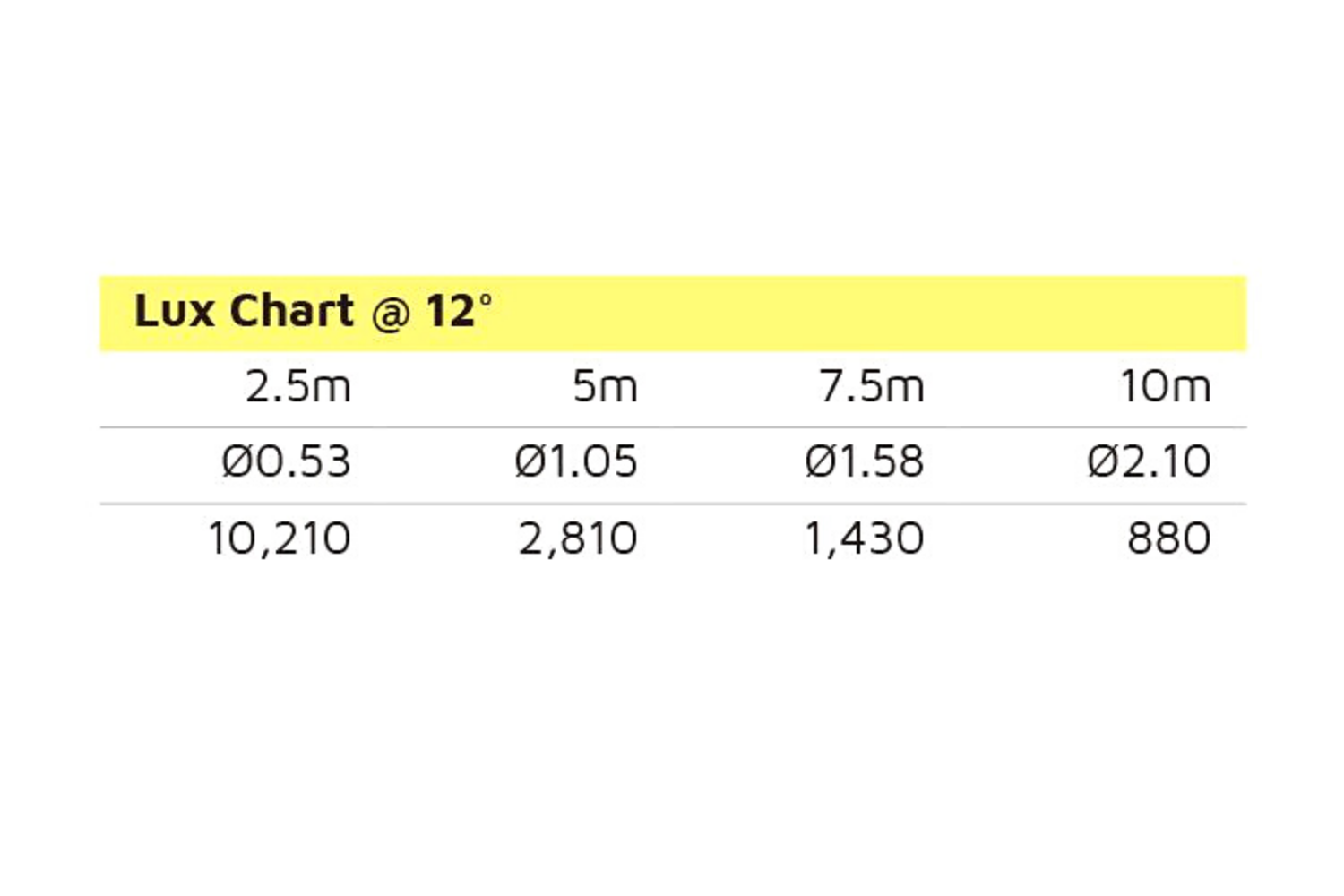Select the 5m distance column header
Image resolution: width=1344 pixels, height=896 pixels.
pos(605,387)
